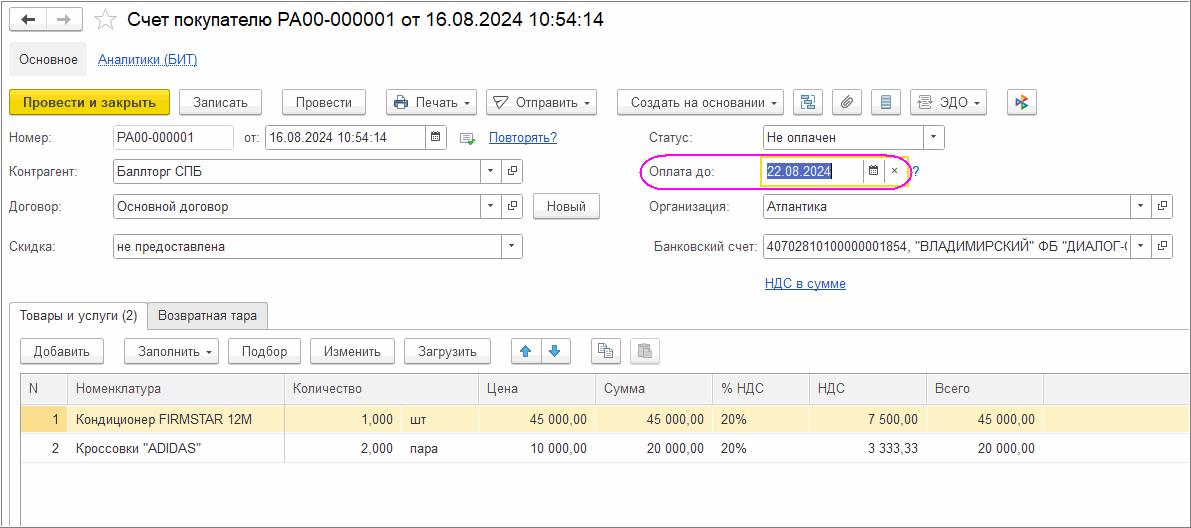Move row up with blue arrow
This screenshot has width=1191, height=528.
(526, 351)
